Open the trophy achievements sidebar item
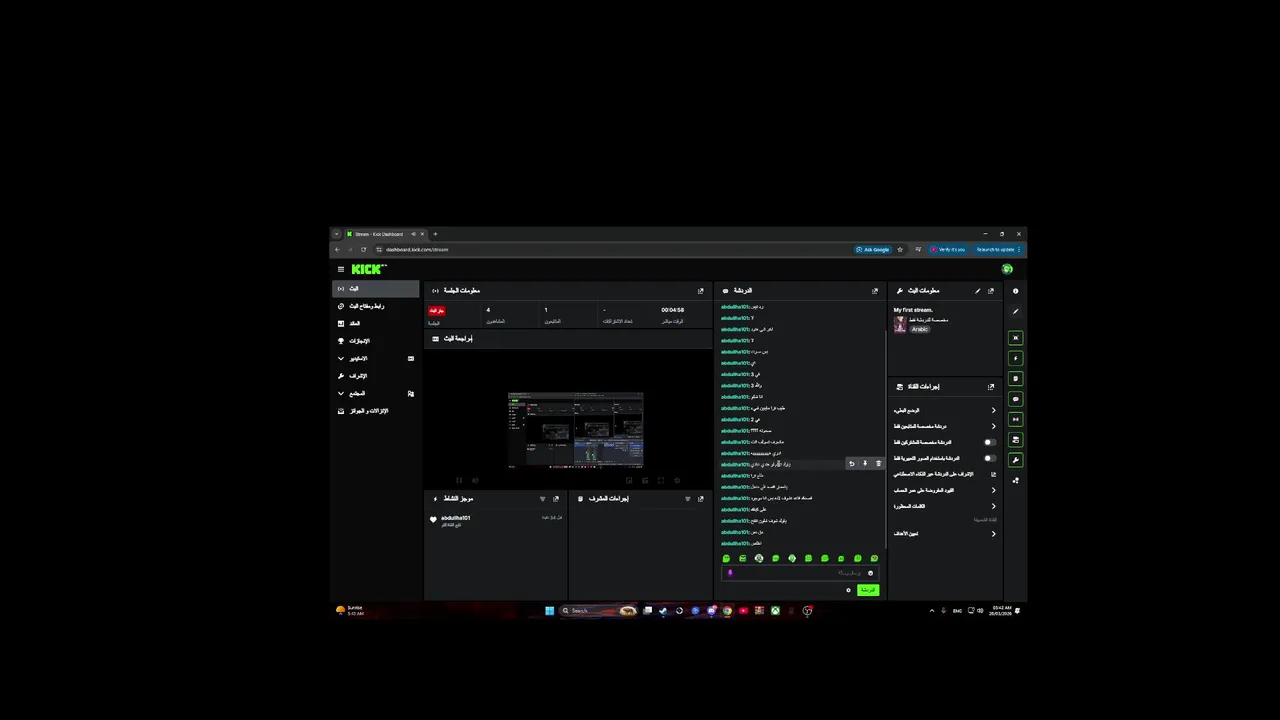 [376, 341]
